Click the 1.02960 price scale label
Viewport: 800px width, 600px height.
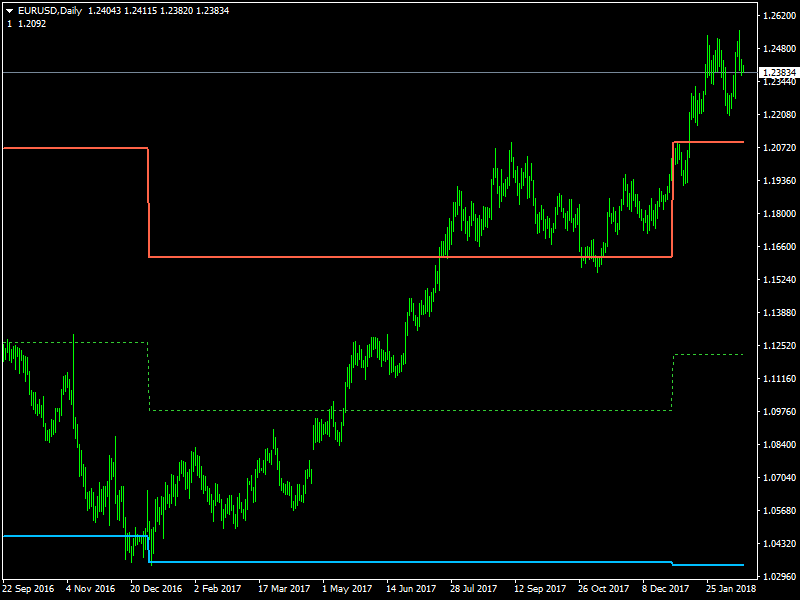(778, 576)
